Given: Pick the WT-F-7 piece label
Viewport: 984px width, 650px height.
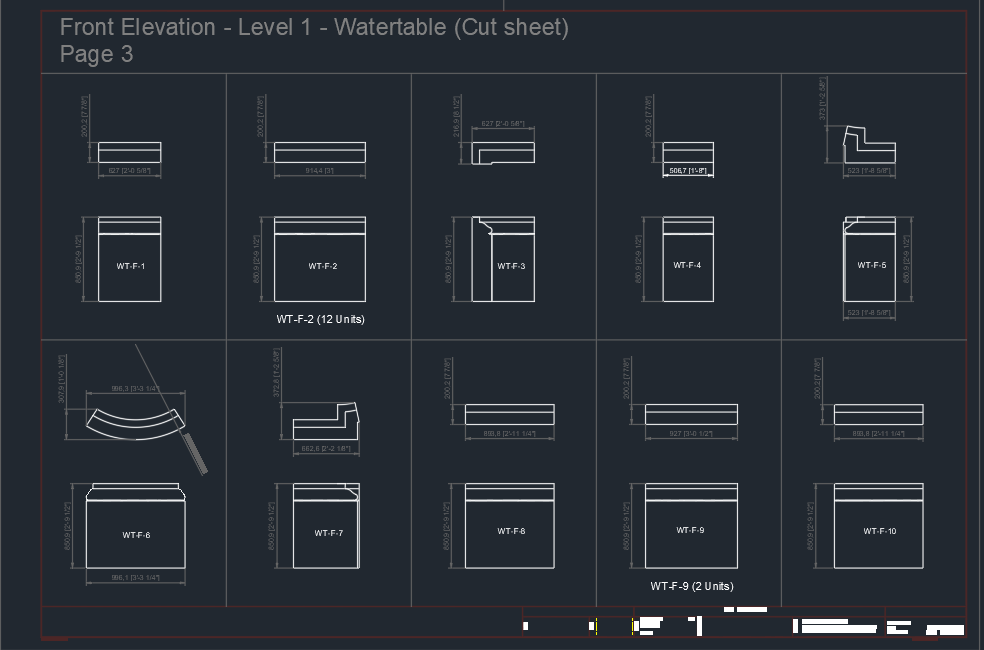Looking at the screenshot, I should [x=329, y=533].
